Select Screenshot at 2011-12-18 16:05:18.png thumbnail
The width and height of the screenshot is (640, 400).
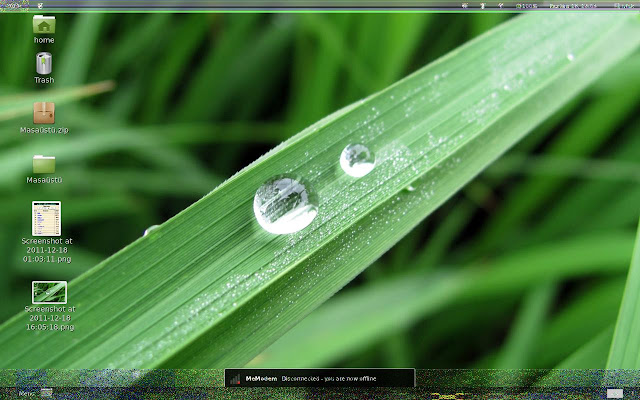(49, 292)
